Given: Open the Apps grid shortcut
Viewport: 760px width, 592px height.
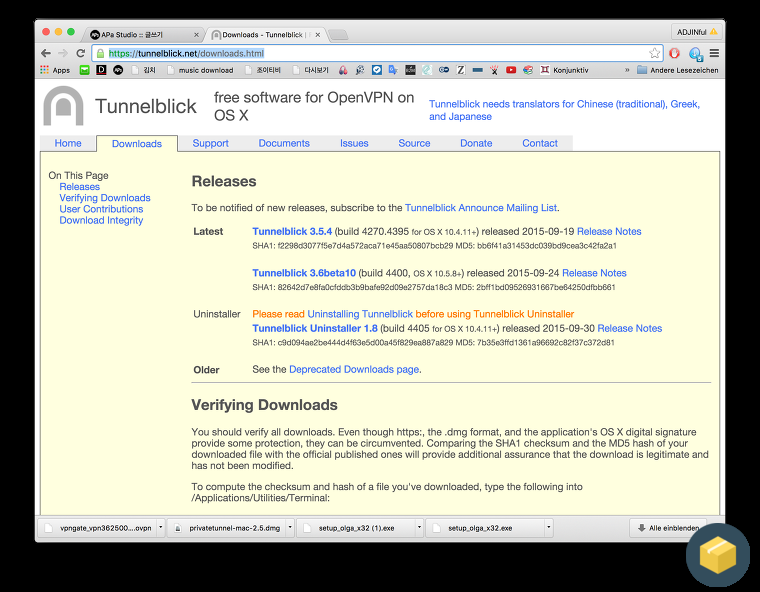Looking at the screenshot, I should tap(55, 70).
